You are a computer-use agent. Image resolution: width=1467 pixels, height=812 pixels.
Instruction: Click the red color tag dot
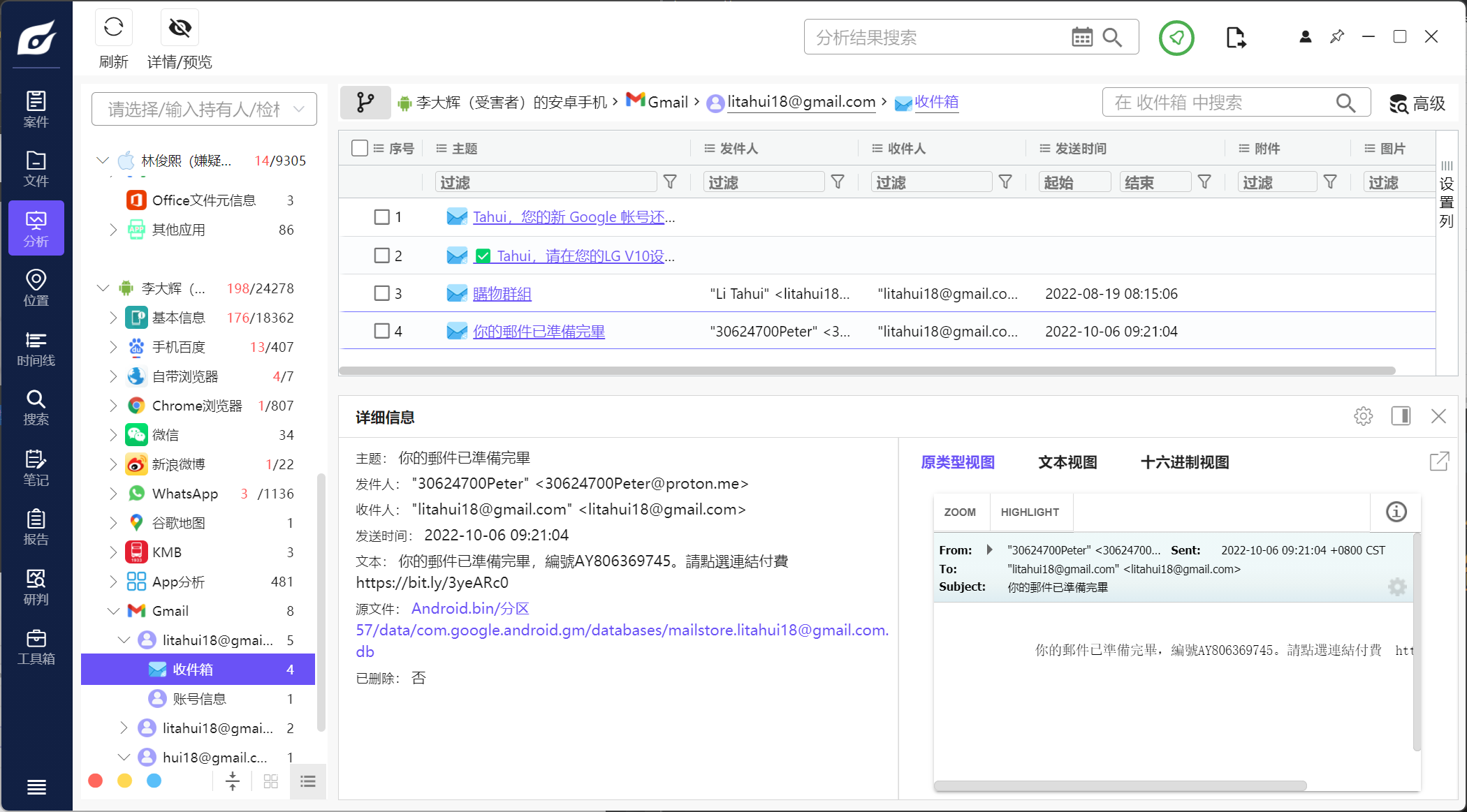click(96, 781)
